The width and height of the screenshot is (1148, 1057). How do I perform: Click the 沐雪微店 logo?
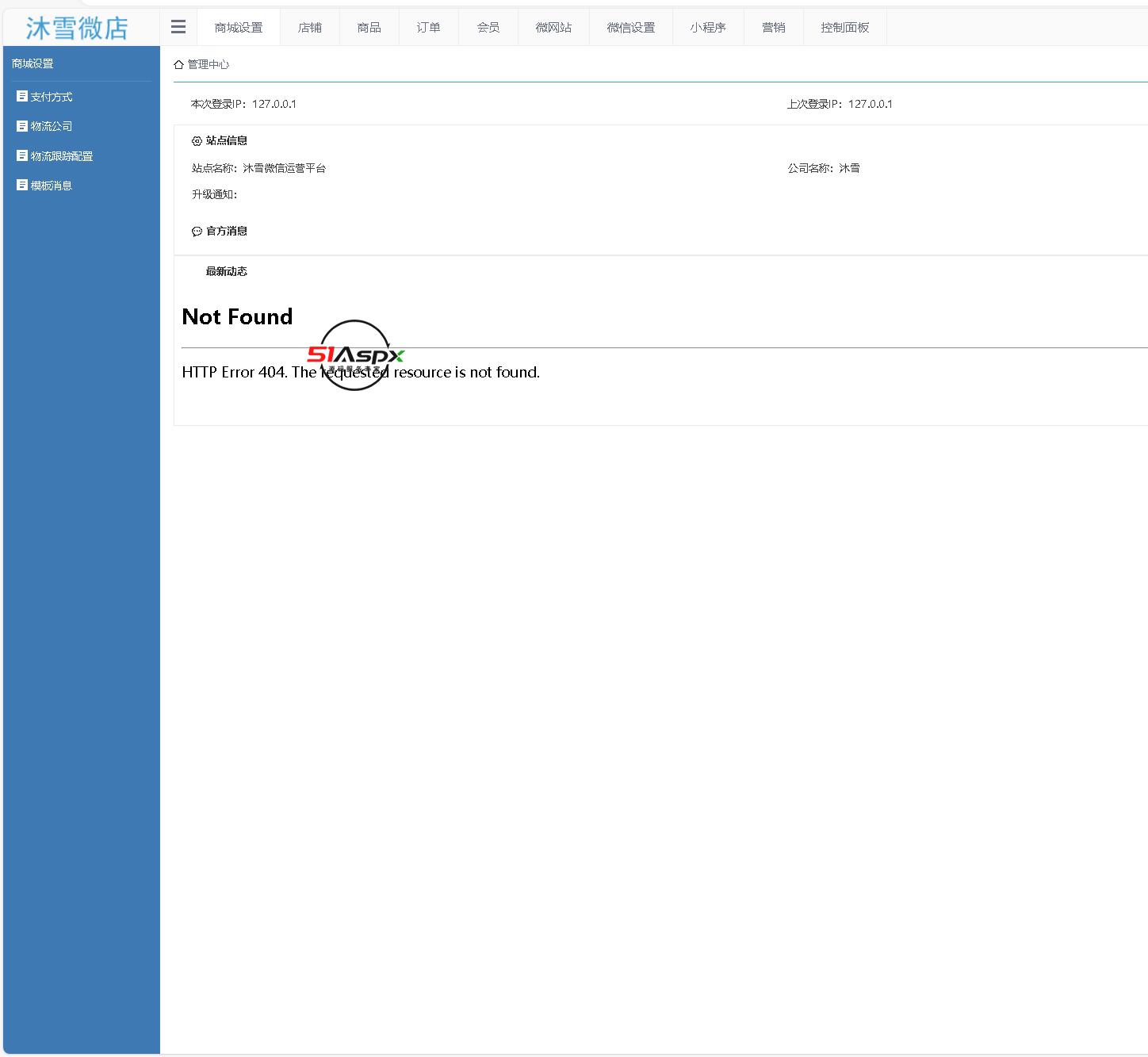point(77,28)
